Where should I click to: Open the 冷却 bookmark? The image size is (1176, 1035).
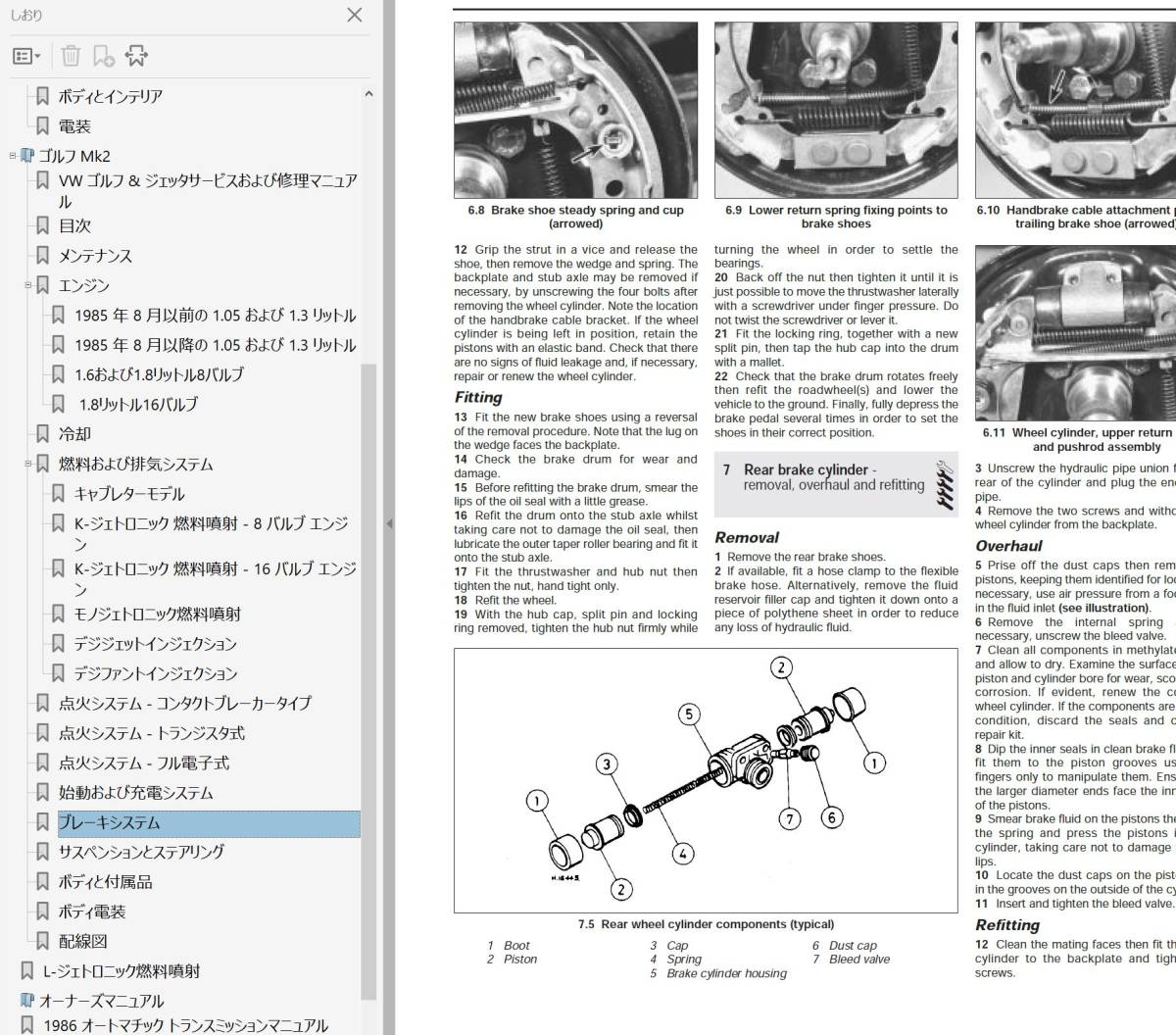pos(74,433)
